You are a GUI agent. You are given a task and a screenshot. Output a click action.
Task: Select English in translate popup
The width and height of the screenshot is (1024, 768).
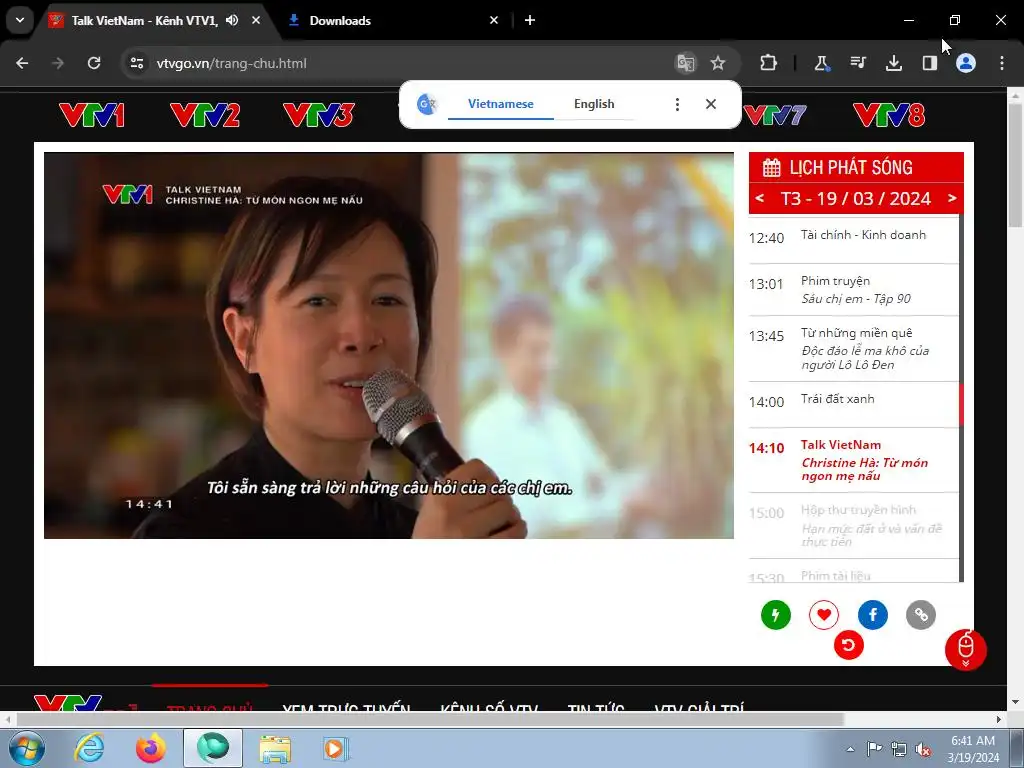pyautogui.click(x=594, y=104)
